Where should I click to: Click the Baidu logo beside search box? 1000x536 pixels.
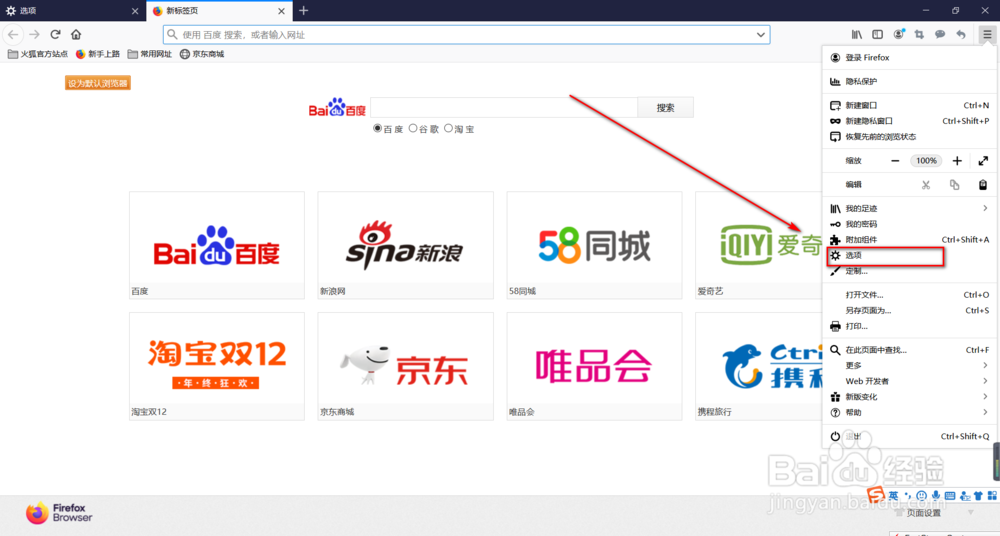[337, 108]
